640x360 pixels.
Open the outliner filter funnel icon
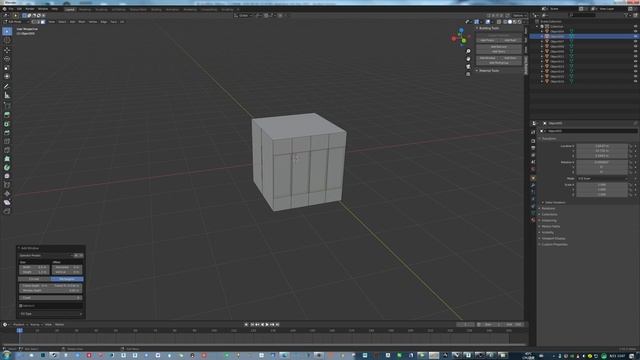pos(626,15)
